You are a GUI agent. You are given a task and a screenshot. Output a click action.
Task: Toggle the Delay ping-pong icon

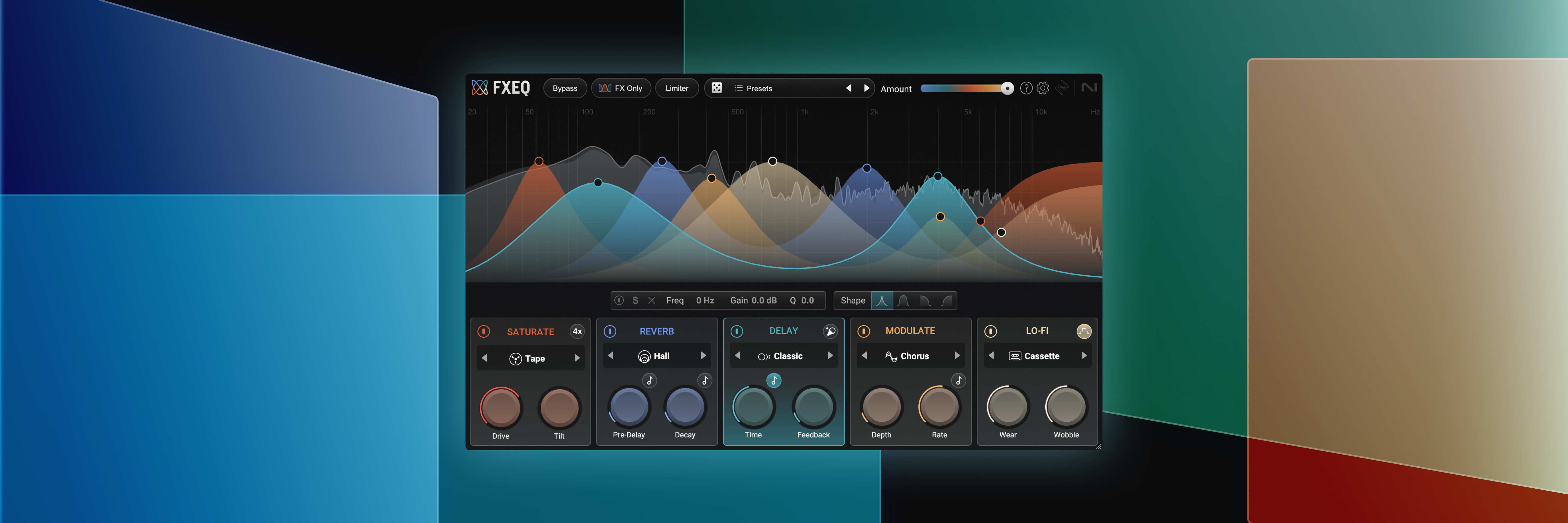[830, 331]
